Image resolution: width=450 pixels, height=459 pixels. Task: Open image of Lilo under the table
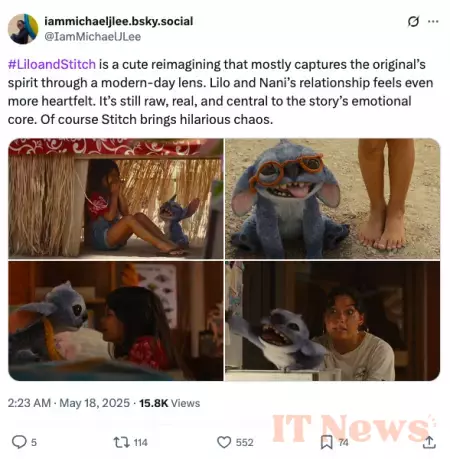point(116,198)
